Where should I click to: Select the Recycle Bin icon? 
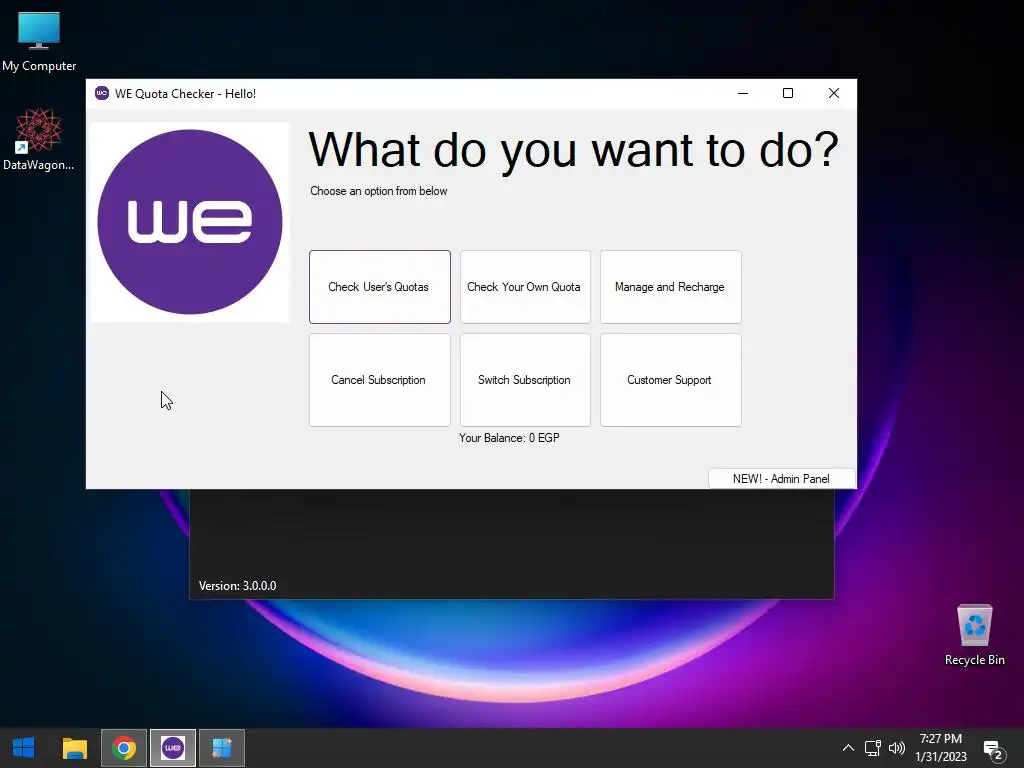click(x=974, y=635)
